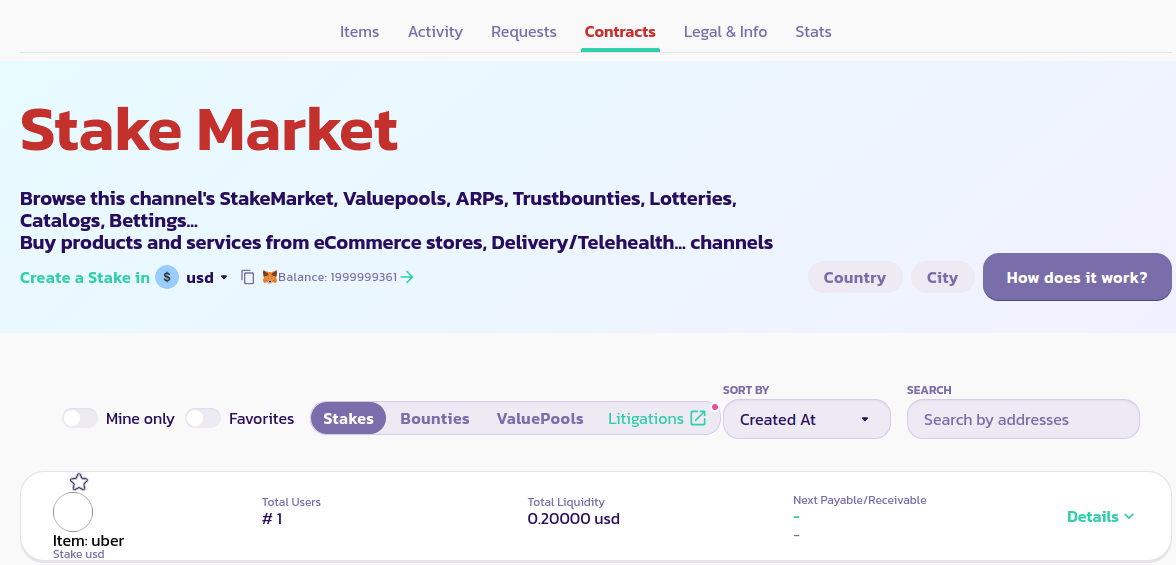Click the uber item circular avatar
The height and width of the screenshot is (565, 1176).
pos(73,512)
